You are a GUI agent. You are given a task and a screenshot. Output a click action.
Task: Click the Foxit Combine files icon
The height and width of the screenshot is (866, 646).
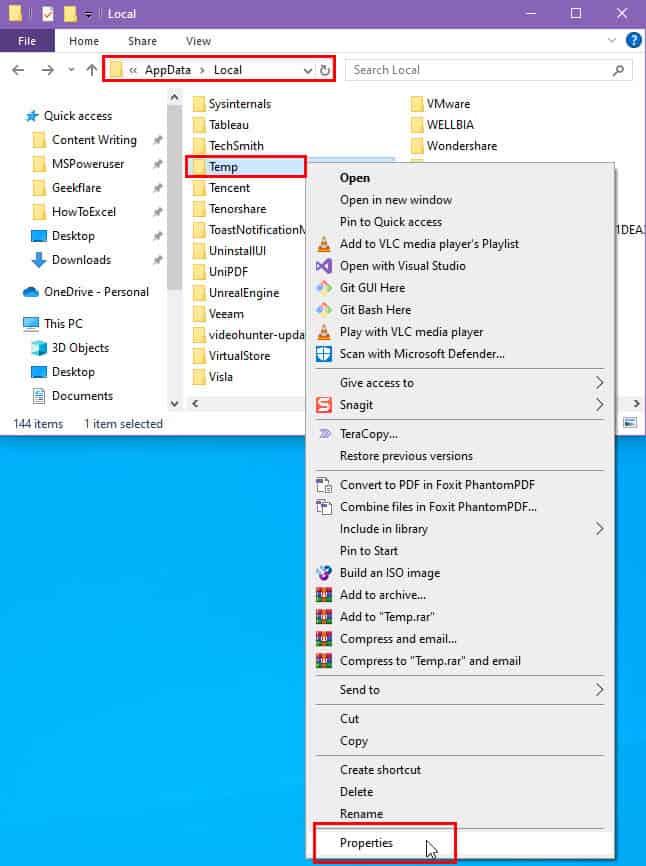point(324,507)
